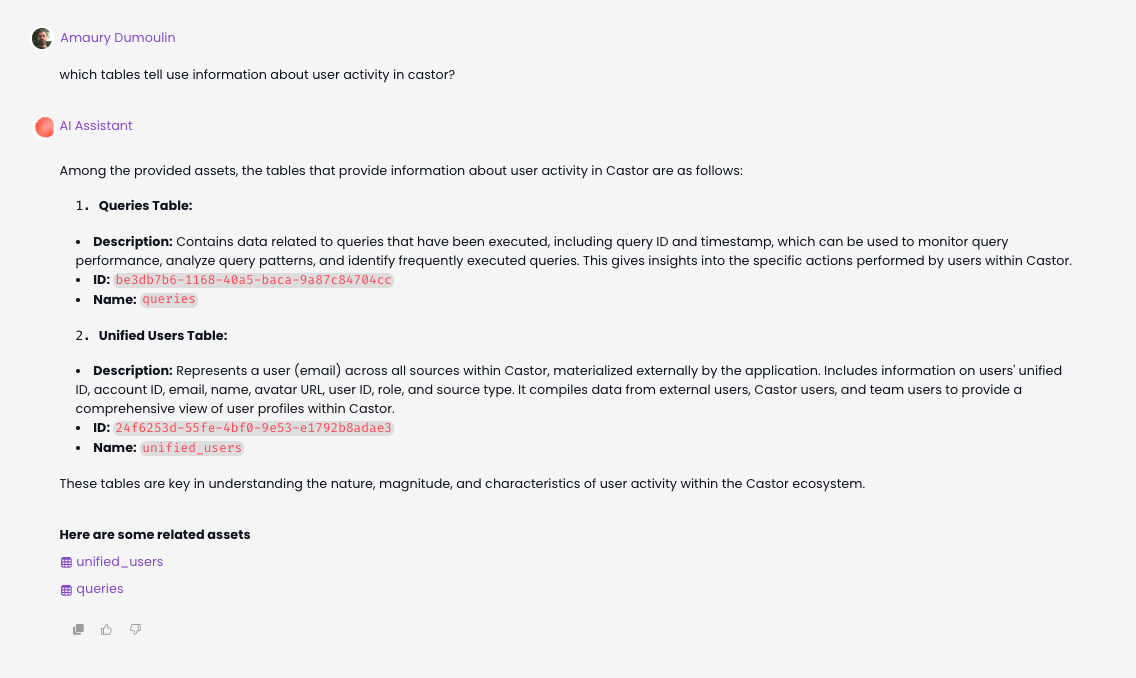Give the answer a thumbs up
This screenshot has height=678, width=1136.
(x=107, y=630)
